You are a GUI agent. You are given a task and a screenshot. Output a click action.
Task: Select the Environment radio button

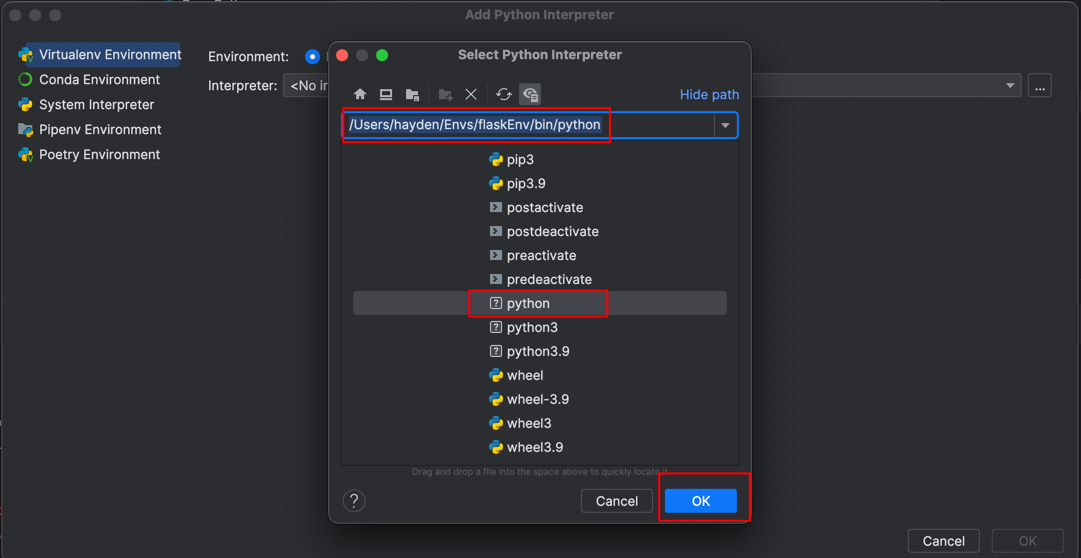point(313,57)
